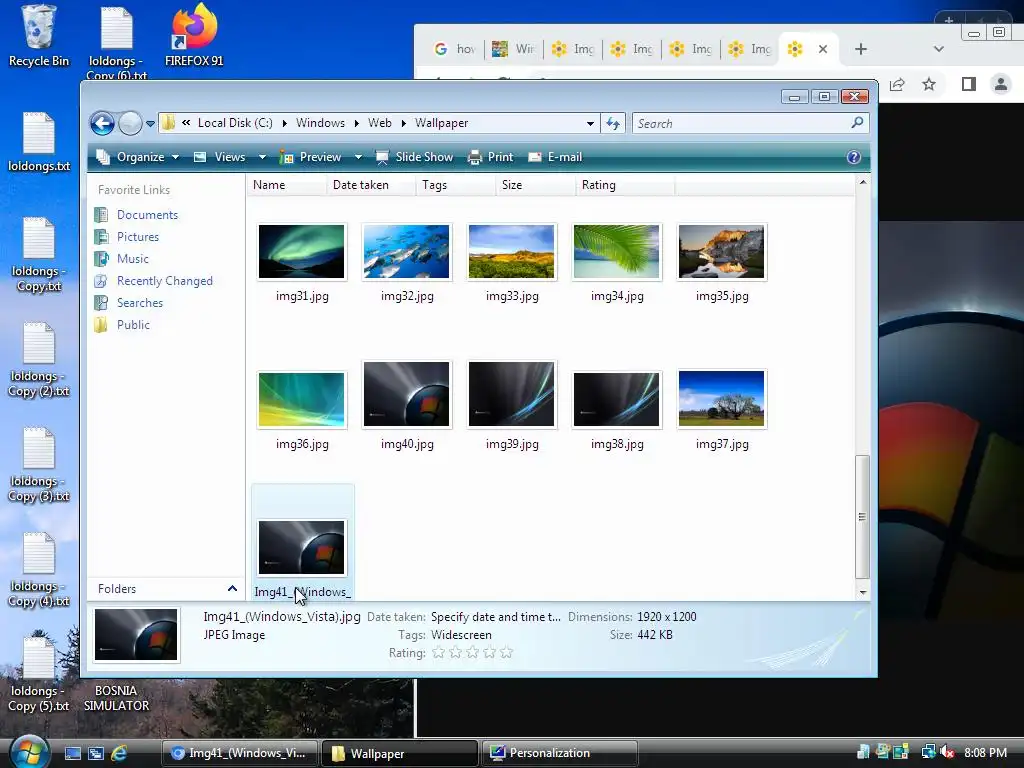Select FIREFOX 91 desktop shortcut
The height and width of the screenshot is (768, 1024).
pyautogui.click(x=194, y=36)
